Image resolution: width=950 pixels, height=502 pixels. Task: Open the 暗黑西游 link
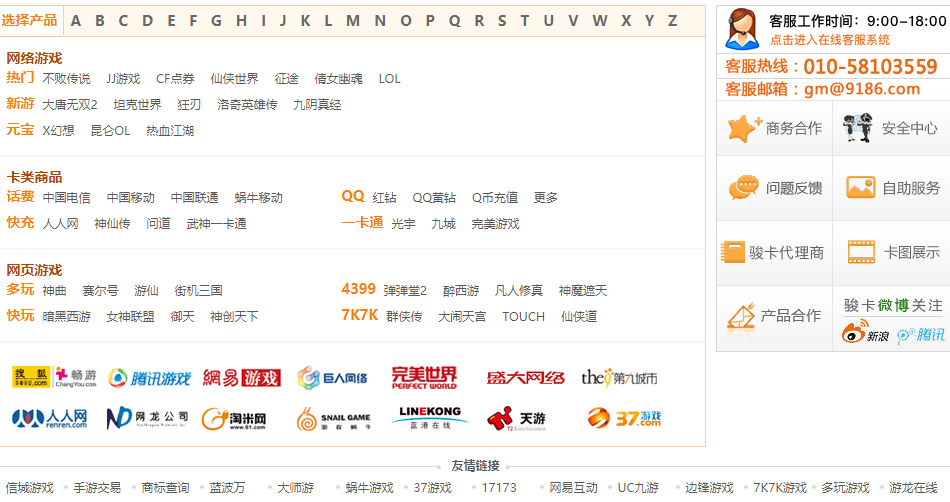[x=66, y=317]
